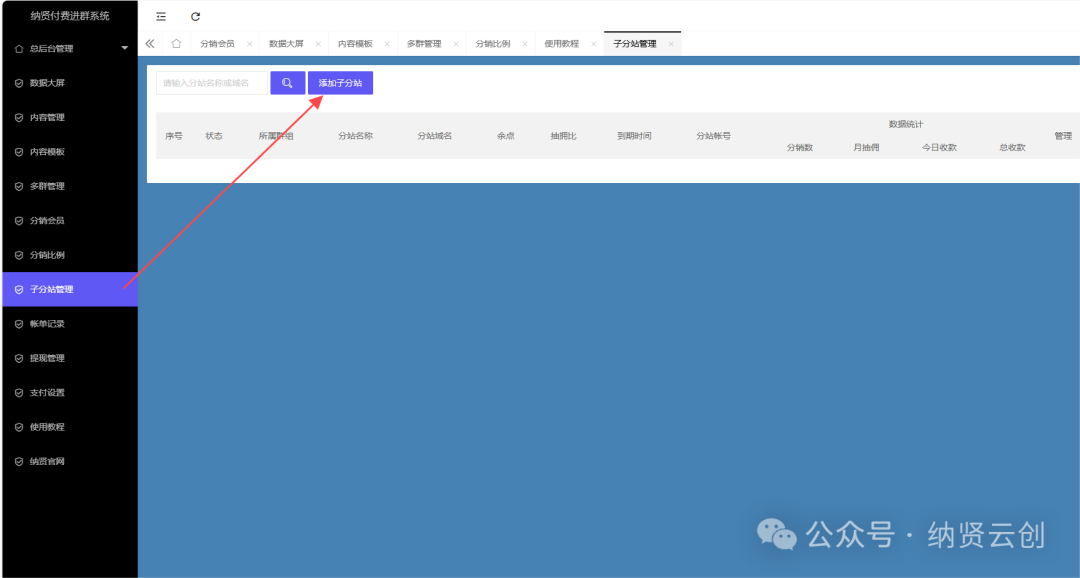Switch to the 多群管理 tab

click(424, 44)
